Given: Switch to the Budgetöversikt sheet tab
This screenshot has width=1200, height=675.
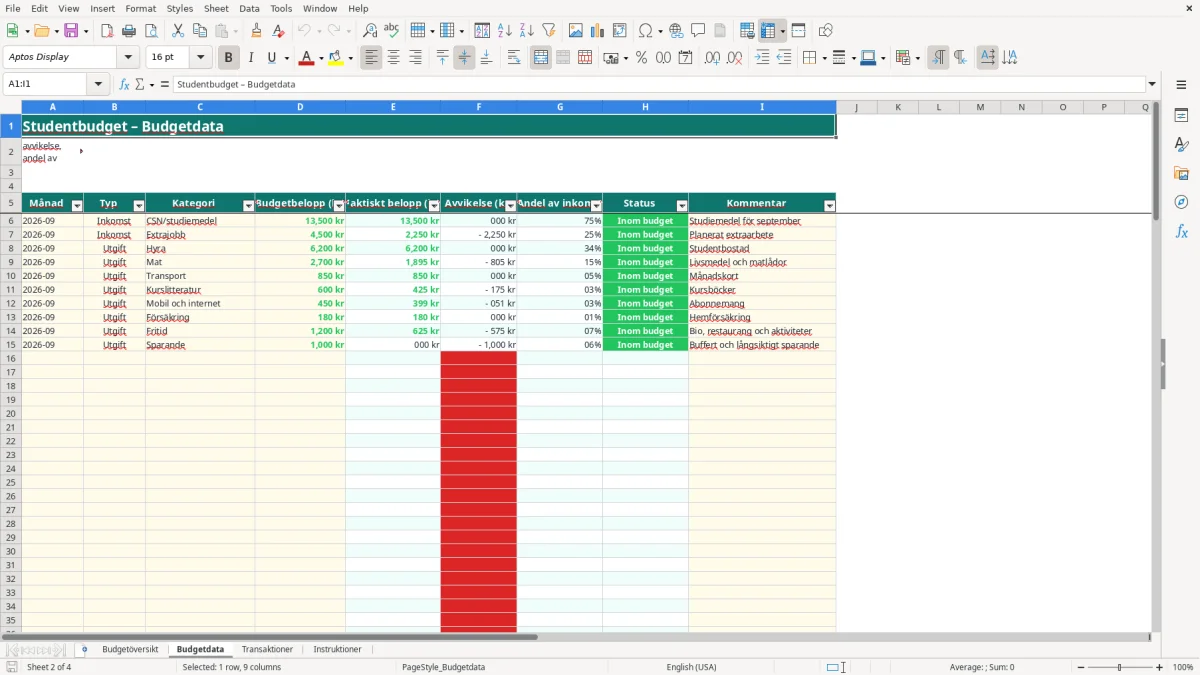Looking at the screenshot, I should 130,649.
